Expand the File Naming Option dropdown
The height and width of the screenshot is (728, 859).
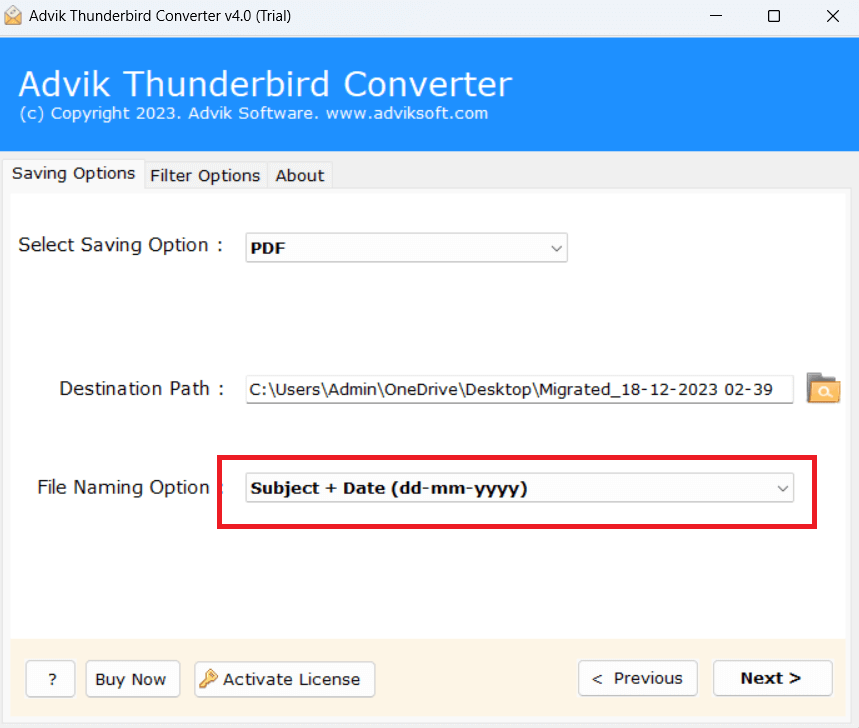pos(519,488)
